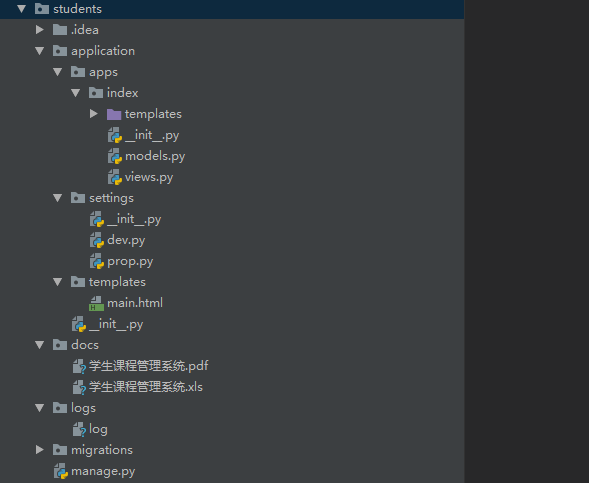Collapse the students root folder arrow
The height and width of the screenshot is (483, 589).
(21, 9)
